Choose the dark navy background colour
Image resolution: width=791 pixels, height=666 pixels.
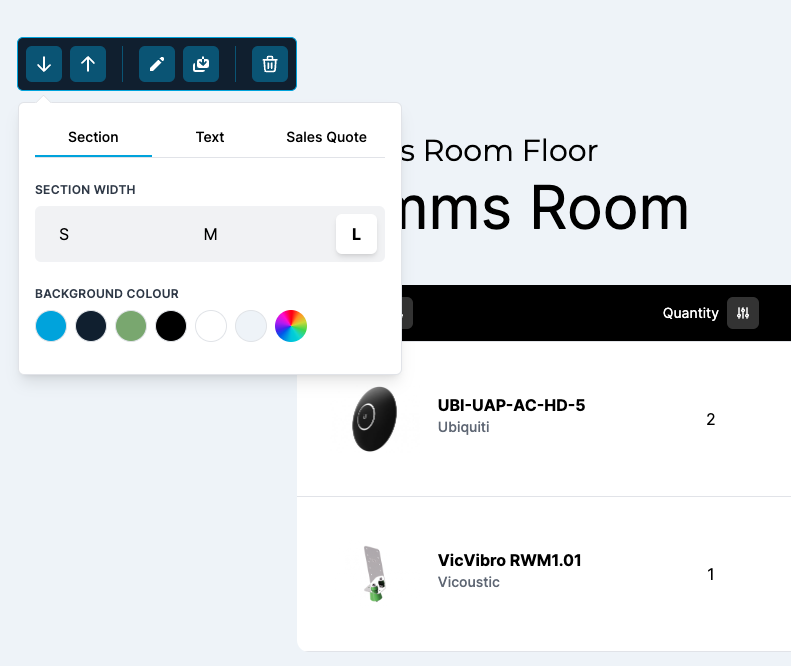(91, 326)
